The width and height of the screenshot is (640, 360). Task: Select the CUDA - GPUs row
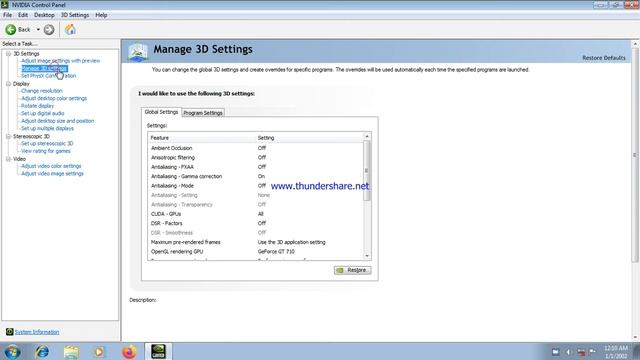click(x=255, y=214)
